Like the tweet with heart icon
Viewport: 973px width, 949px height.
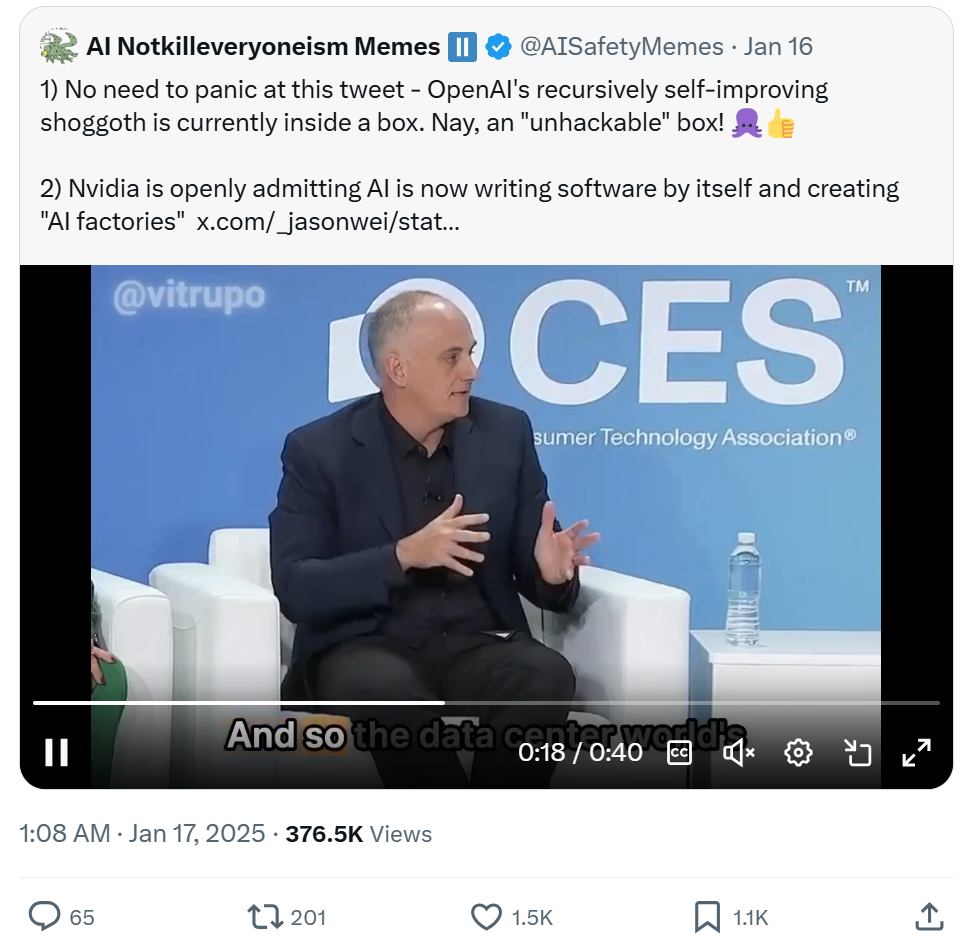pos(486,916)
